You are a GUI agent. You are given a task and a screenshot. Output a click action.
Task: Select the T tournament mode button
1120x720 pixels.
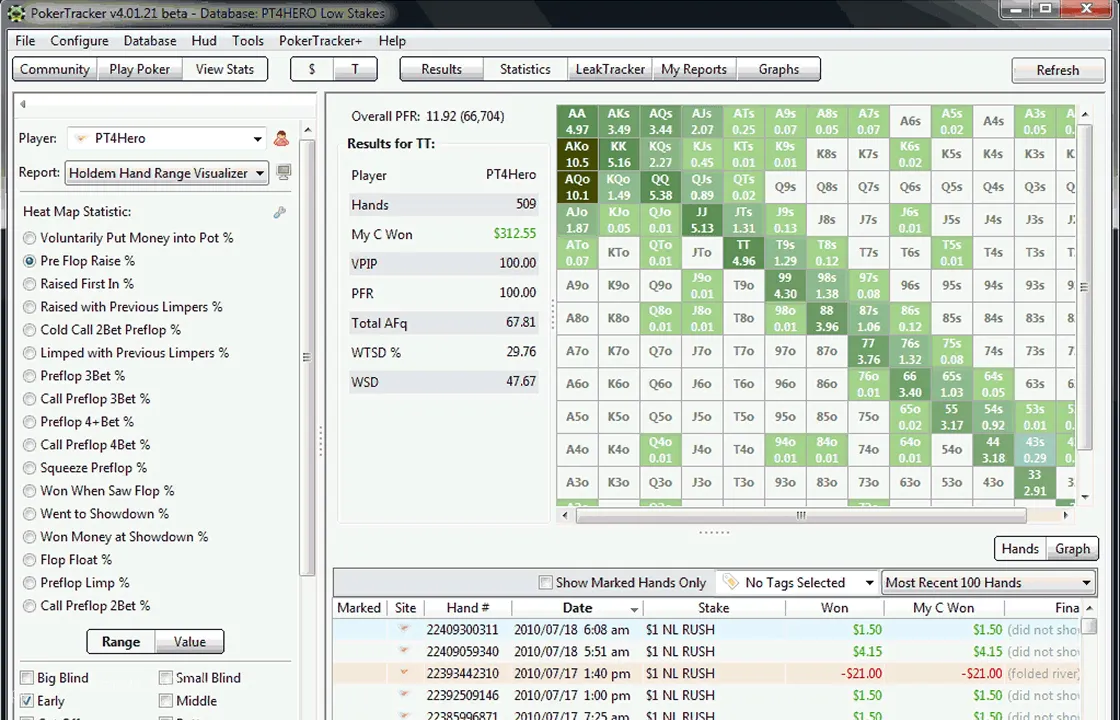(355, 69)
